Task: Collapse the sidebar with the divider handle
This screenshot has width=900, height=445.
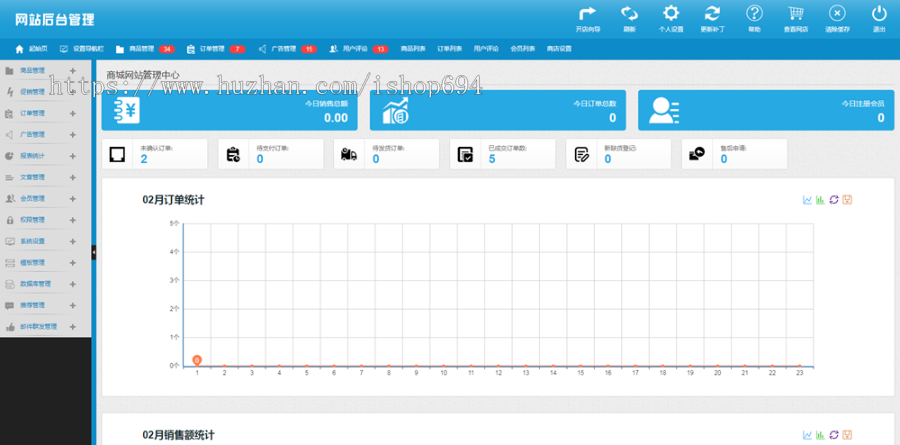Action: [x=94, y=253]
